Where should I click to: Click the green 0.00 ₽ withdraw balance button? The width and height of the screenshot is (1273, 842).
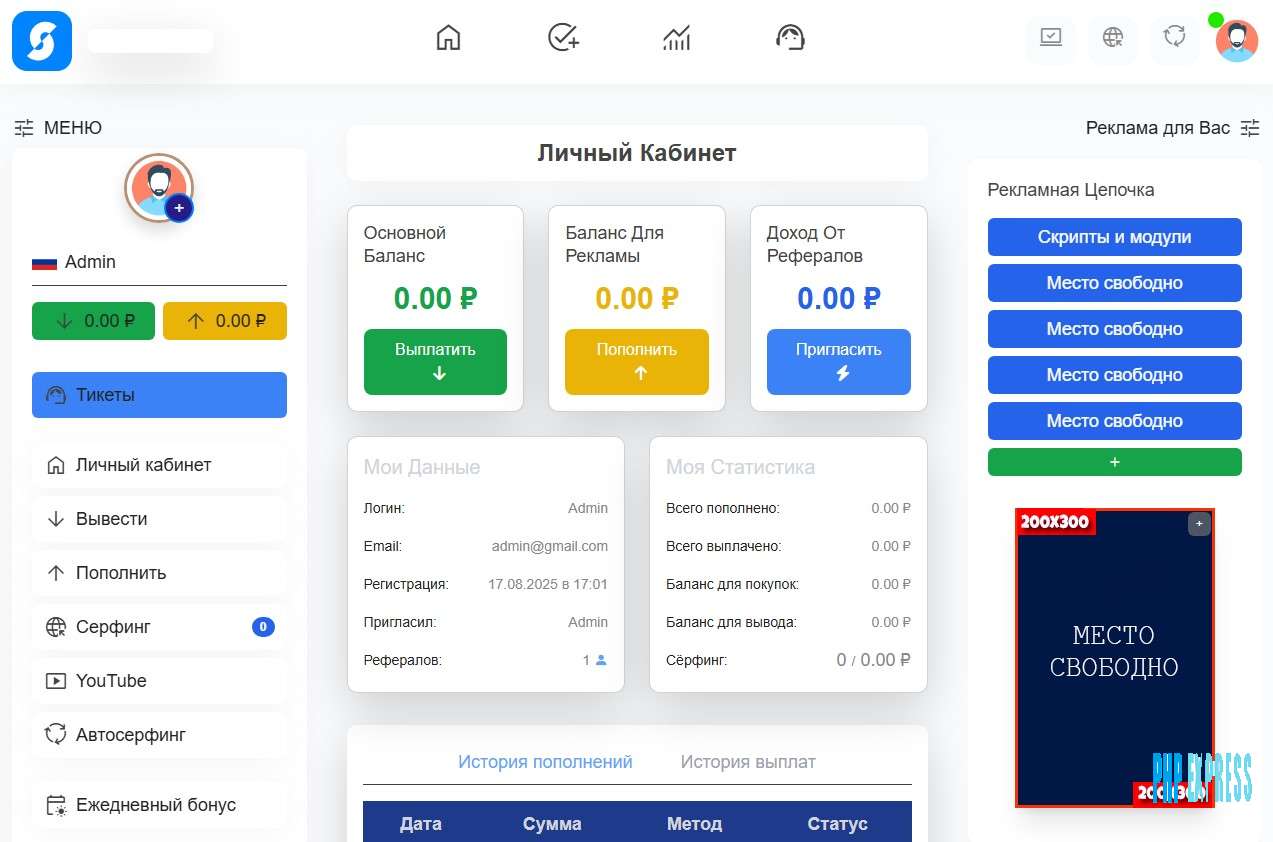click(93, 321)
